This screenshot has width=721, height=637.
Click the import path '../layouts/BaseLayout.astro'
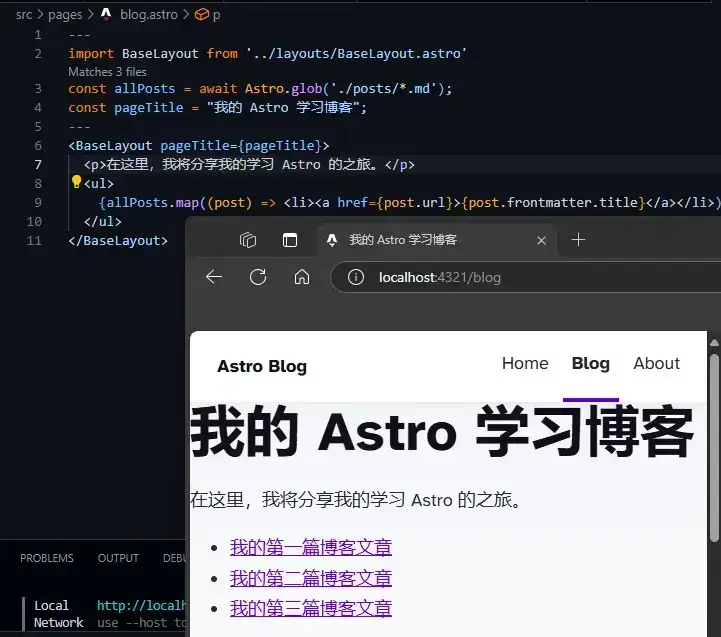coord(356,53)
